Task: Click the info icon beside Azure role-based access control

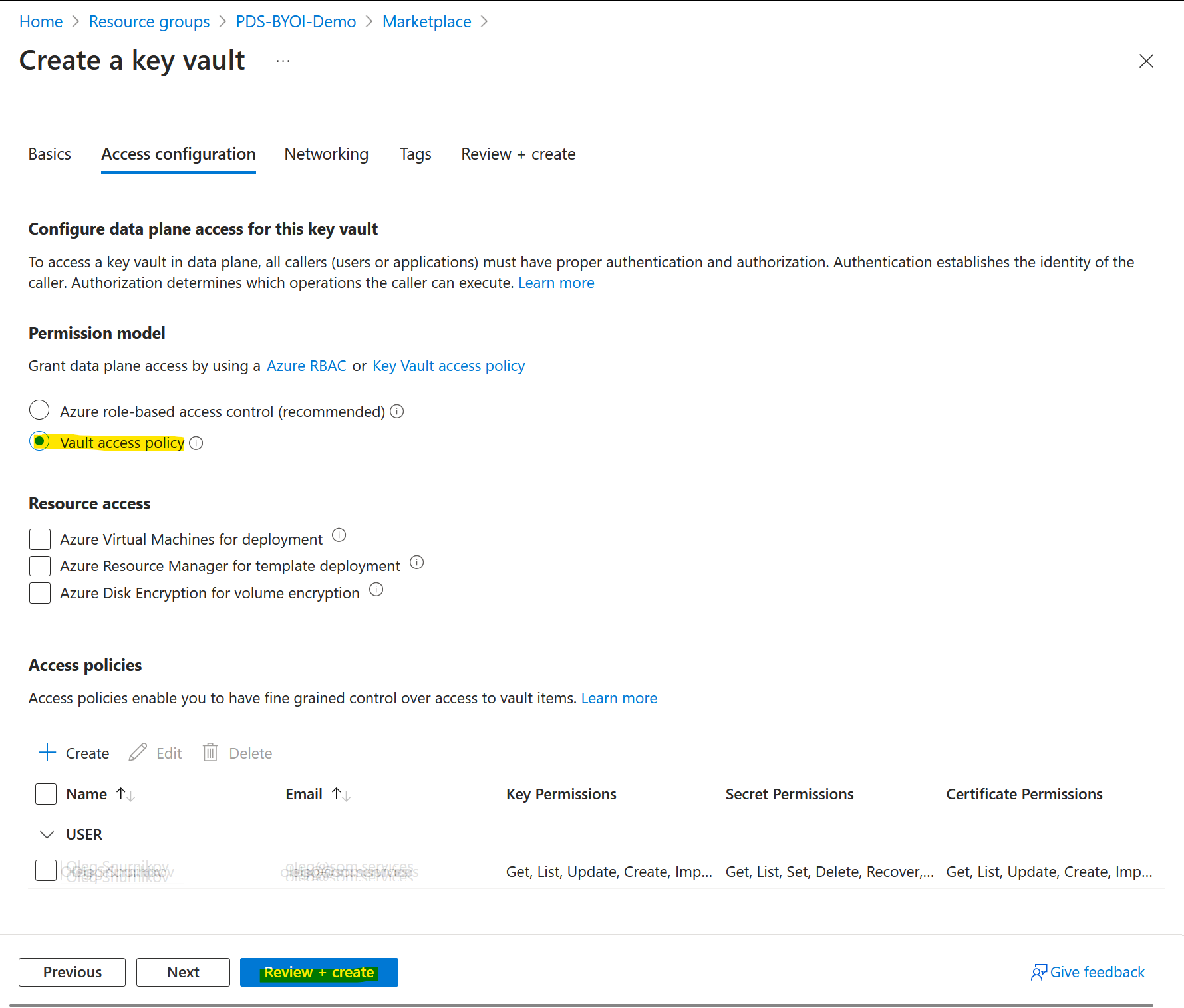Action: click(396, 412)
